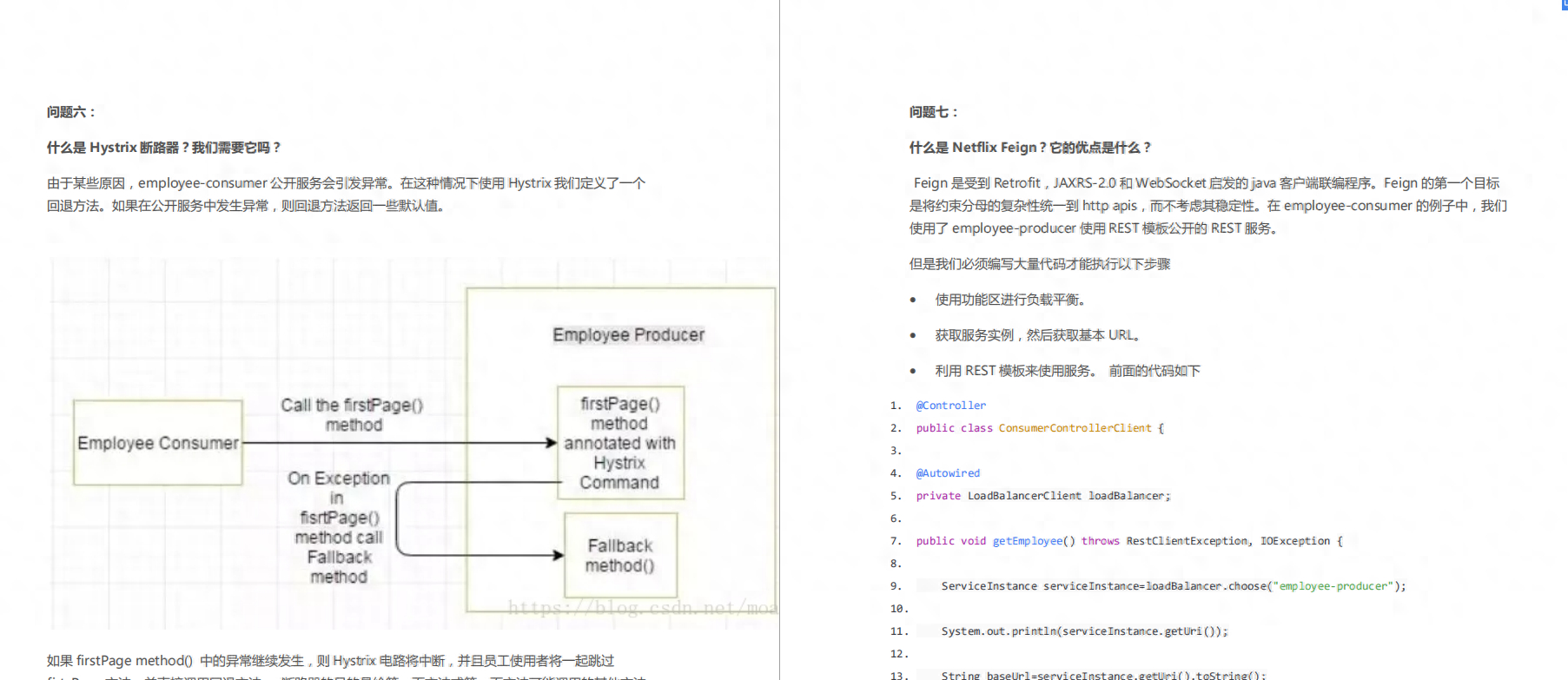The height and width of the screenshot is (680, 1568).
Task: Click the line starting Feign 是受到 Retrofit
Action: (x=1207, y=183)
